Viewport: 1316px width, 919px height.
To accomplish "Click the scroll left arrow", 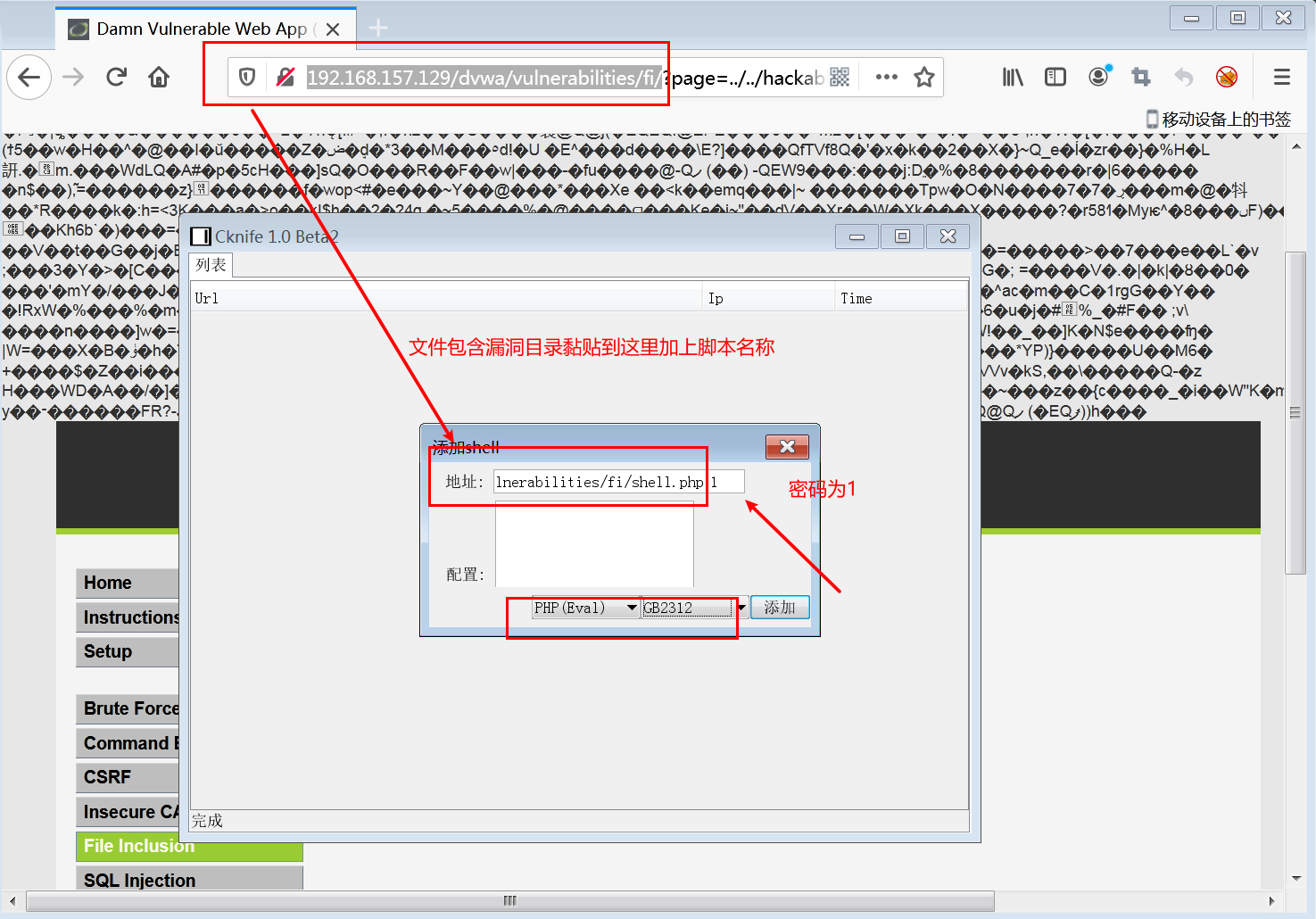I will pos(12,900).
